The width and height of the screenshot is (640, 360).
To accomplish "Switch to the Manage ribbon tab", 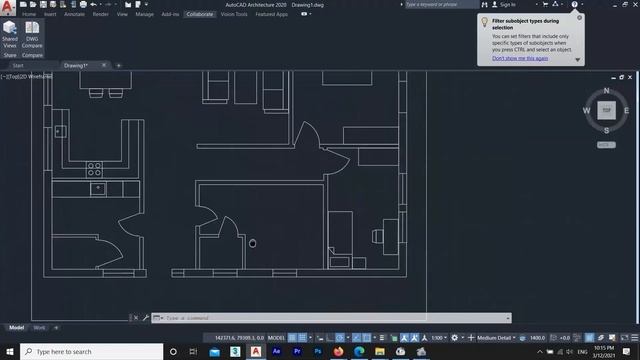I will (144, 14).
